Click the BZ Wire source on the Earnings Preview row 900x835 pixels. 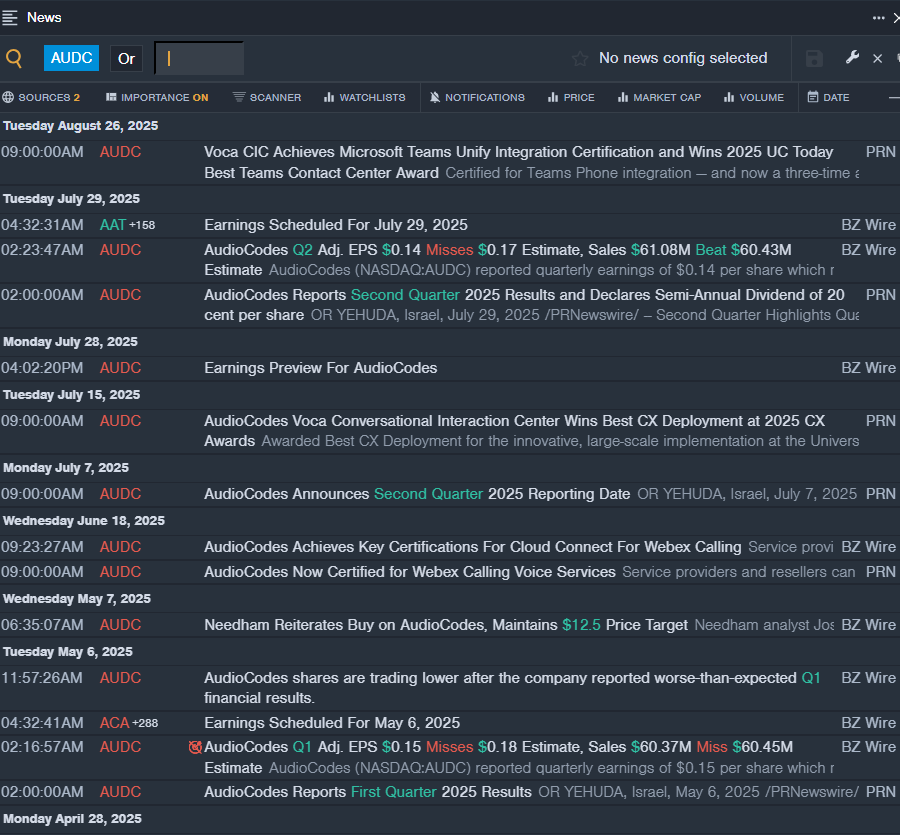pyautogui.click(x=868, y=368)
